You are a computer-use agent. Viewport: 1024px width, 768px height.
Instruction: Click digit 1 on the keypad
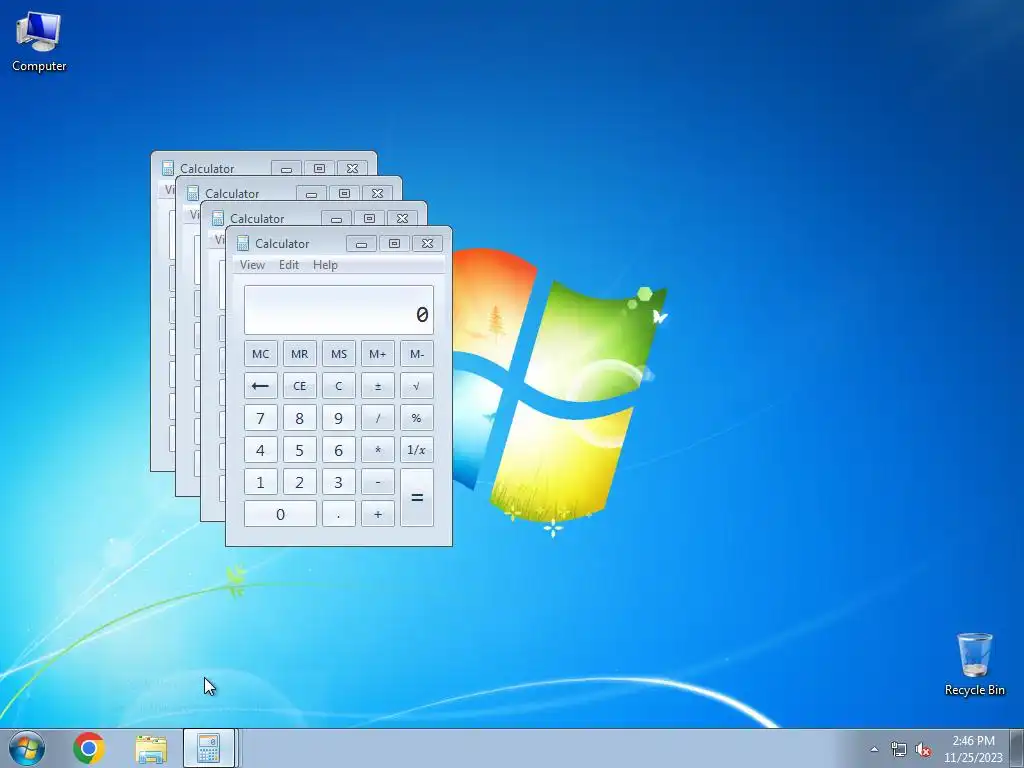pyautogui.click(x=261, y=482)
